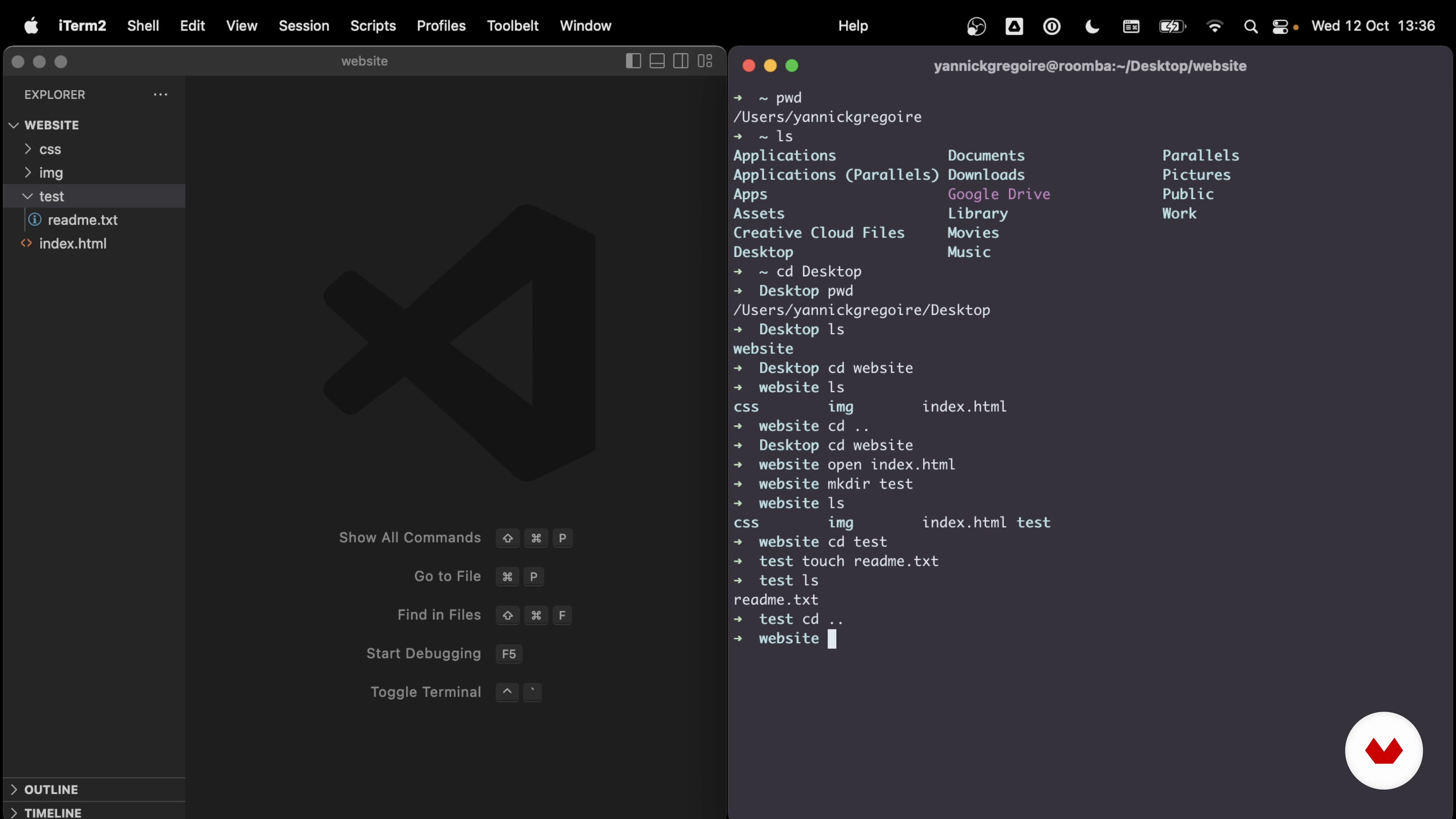1456x819 pixels.
Task: Open index.html in the explorer
Action: pos(73,243)
